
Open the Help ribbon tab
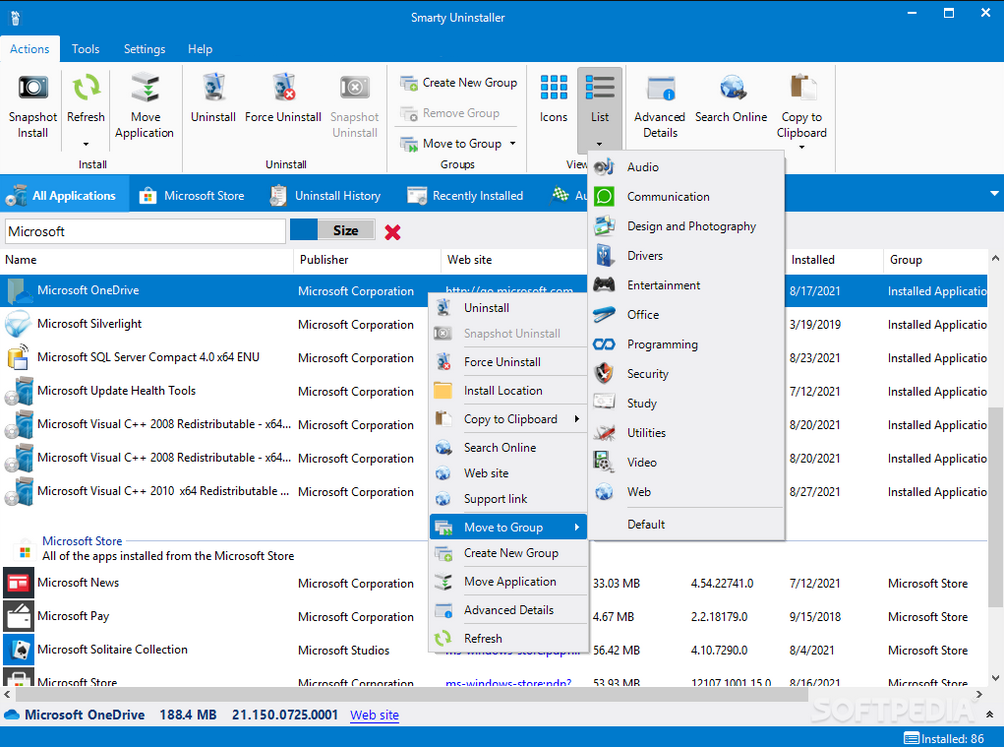200,49
